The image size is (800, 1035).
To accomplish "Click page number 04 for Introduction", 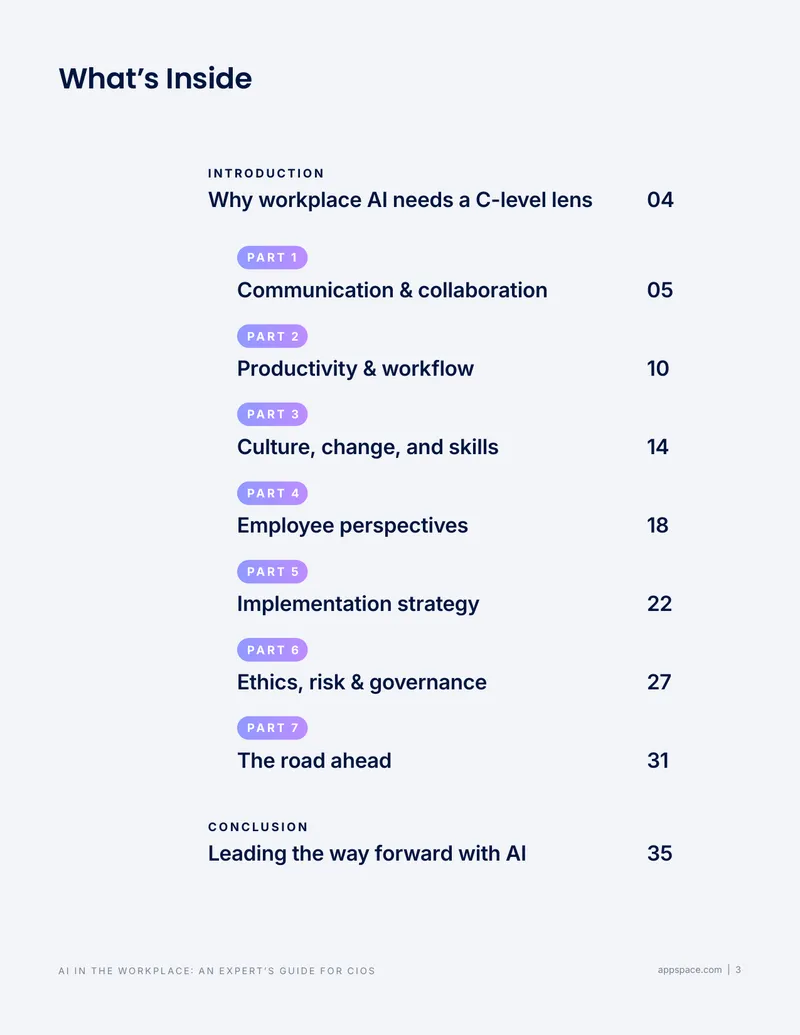I will 660,200.
